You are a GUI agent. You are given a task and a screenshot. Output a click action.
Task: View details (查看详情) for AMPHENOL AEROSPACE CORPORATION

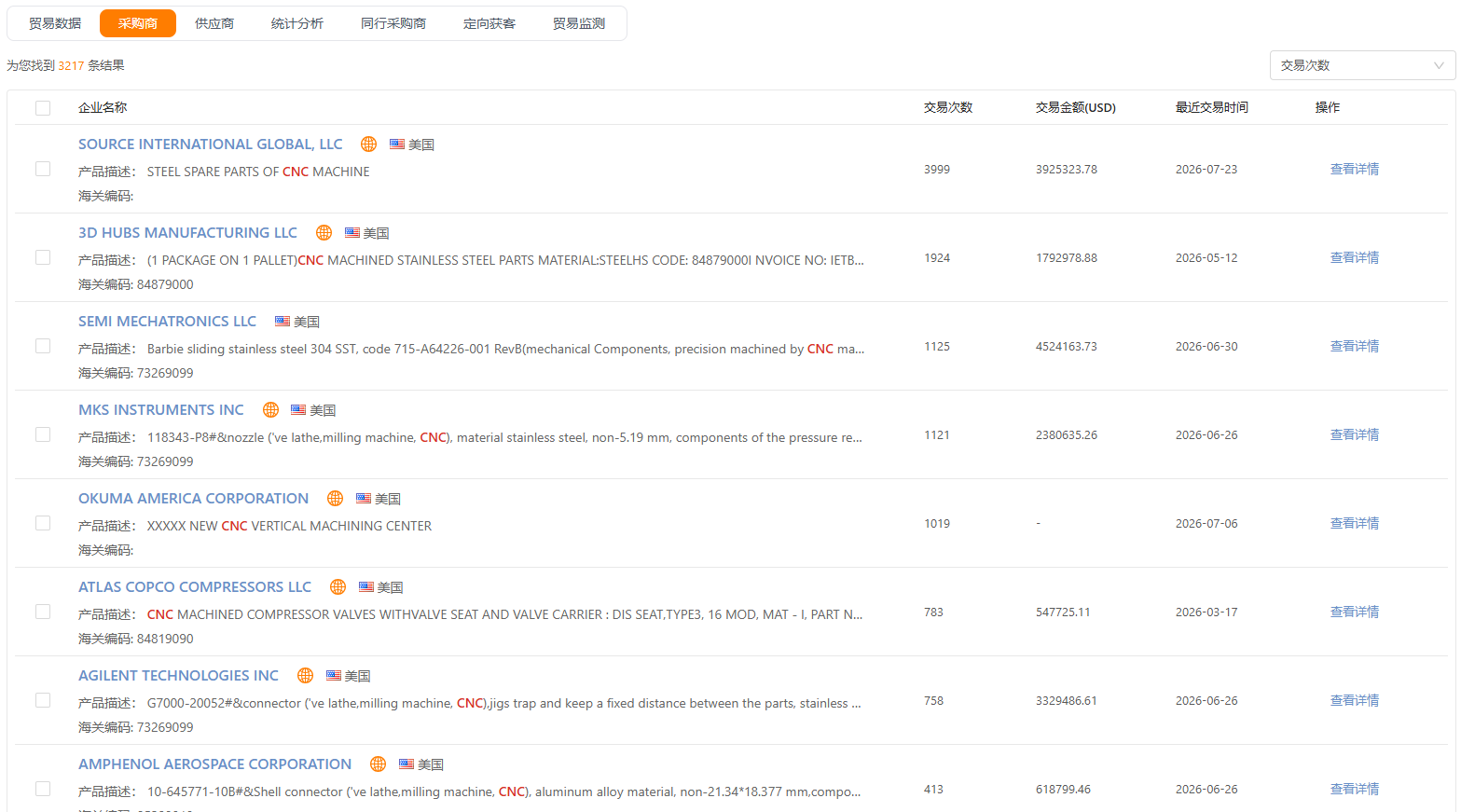click(x=1355, y=789)
